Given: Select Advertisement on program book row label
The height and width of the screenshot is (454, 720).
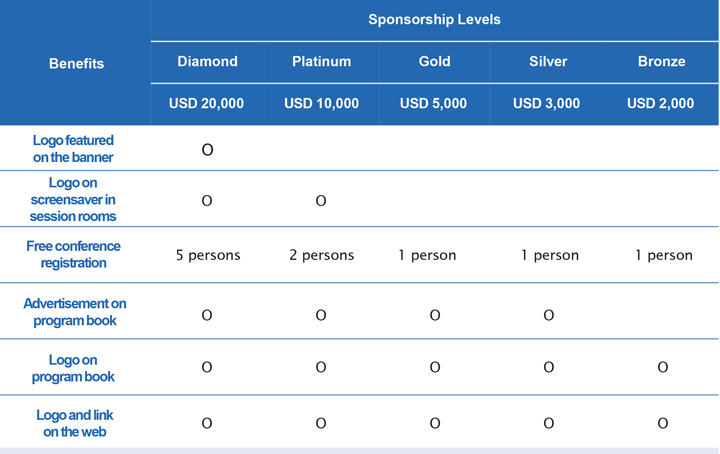Looking at the screenshot, I should point(75,312).
